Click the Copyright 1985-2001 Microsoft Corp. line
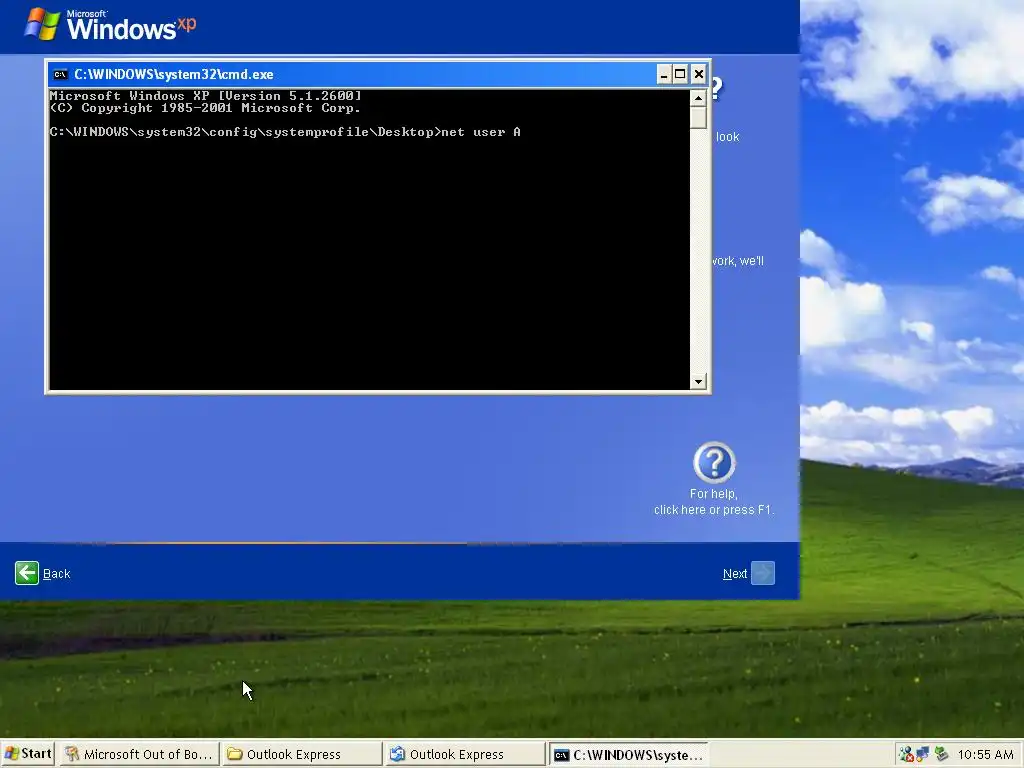Image resolution: width=1024 pixels, height=768 pixels. pos(205,108)
